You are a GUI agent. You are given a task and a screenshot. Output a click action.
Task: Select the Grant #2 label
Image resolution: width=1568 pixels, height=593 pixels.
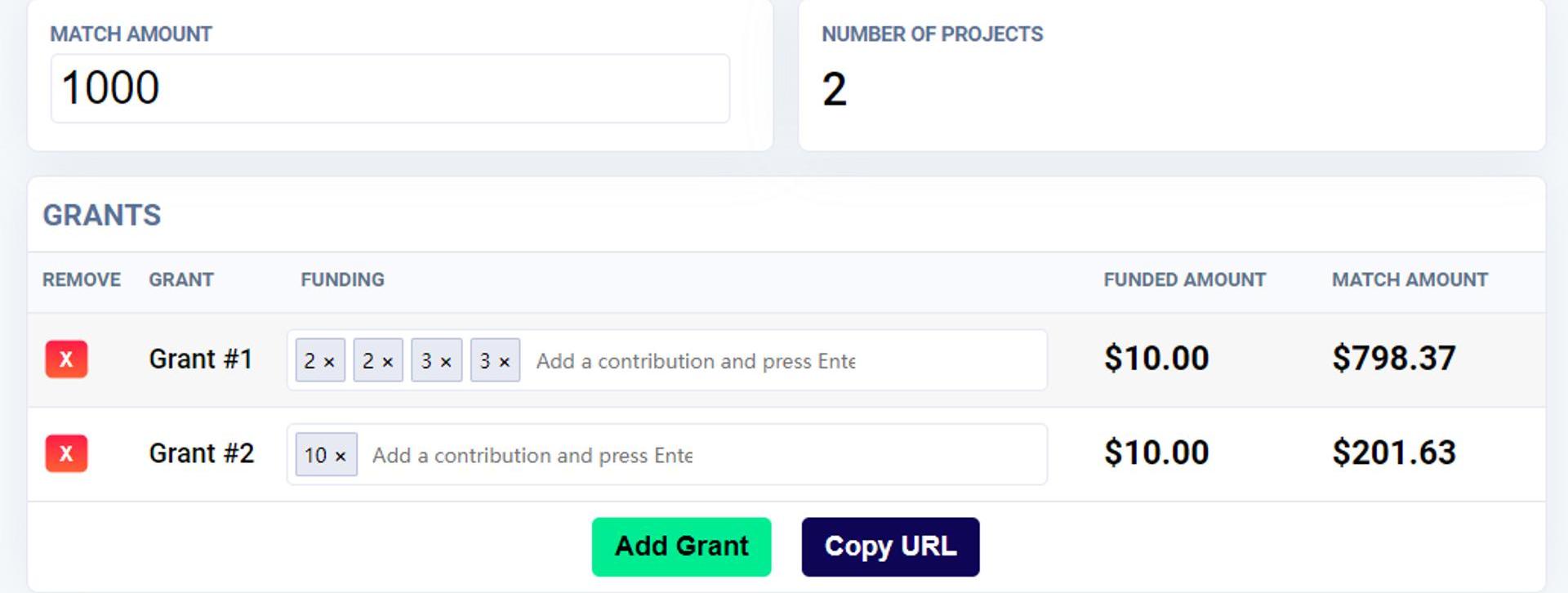pos(202,453)
